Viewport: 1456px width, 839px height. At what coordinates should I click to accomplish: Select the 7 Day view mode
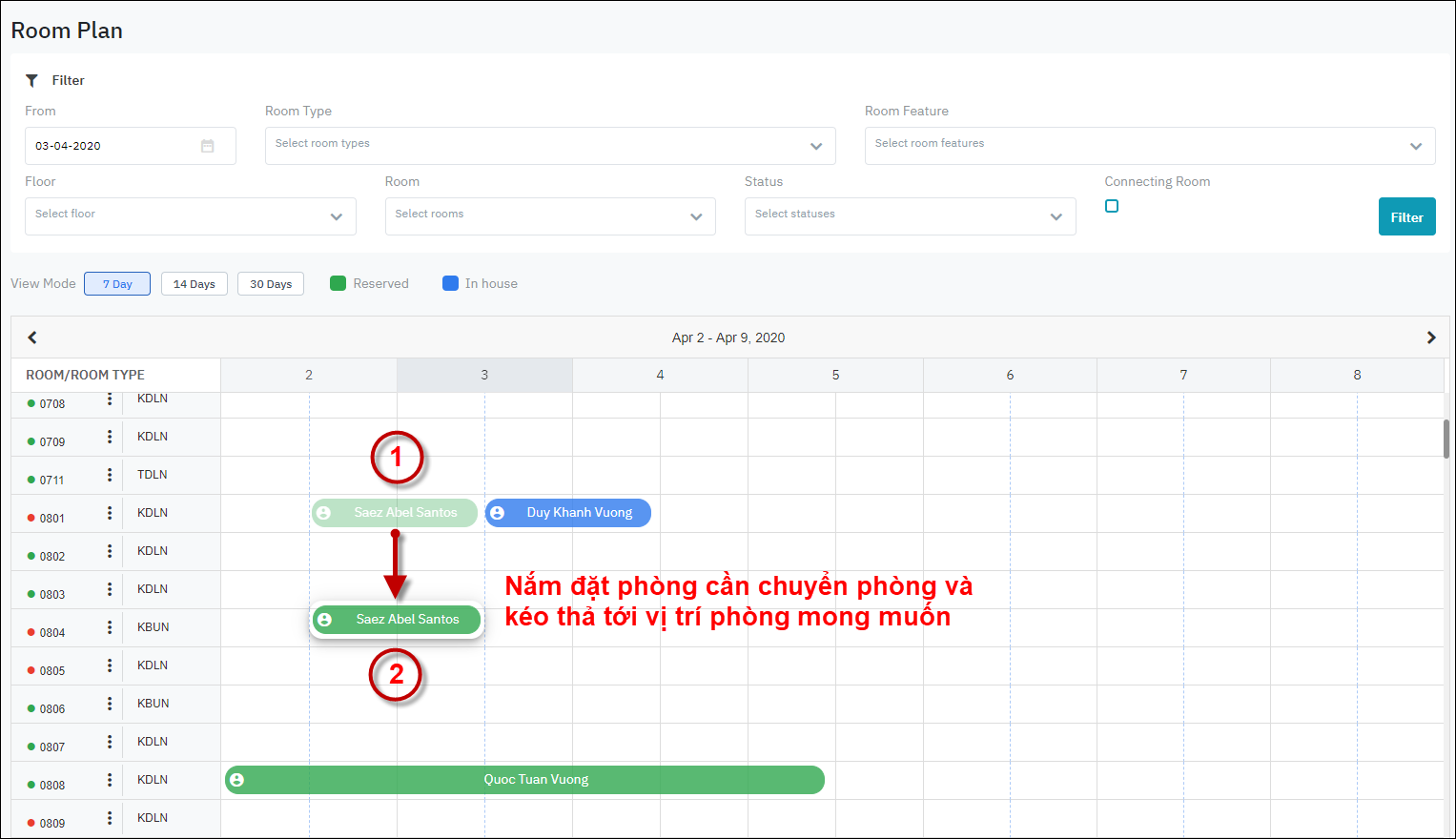(117, 284)
